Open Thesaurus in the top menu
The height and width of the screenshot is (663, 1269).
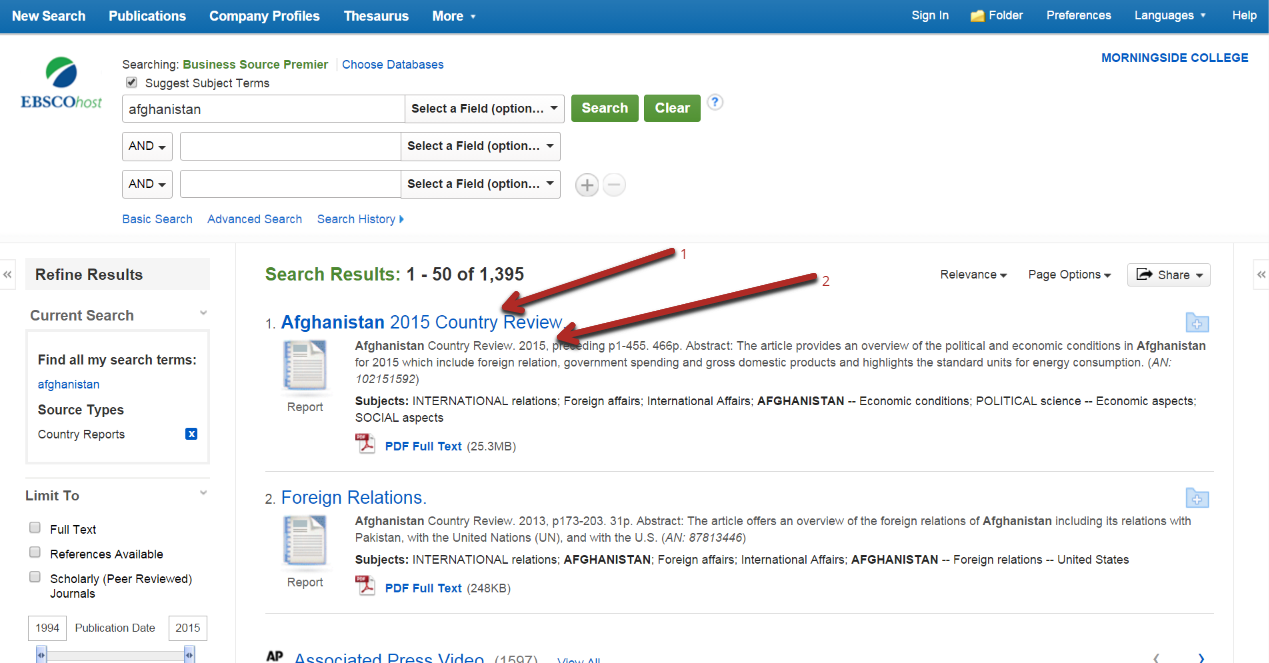click(x=376, y=16)
